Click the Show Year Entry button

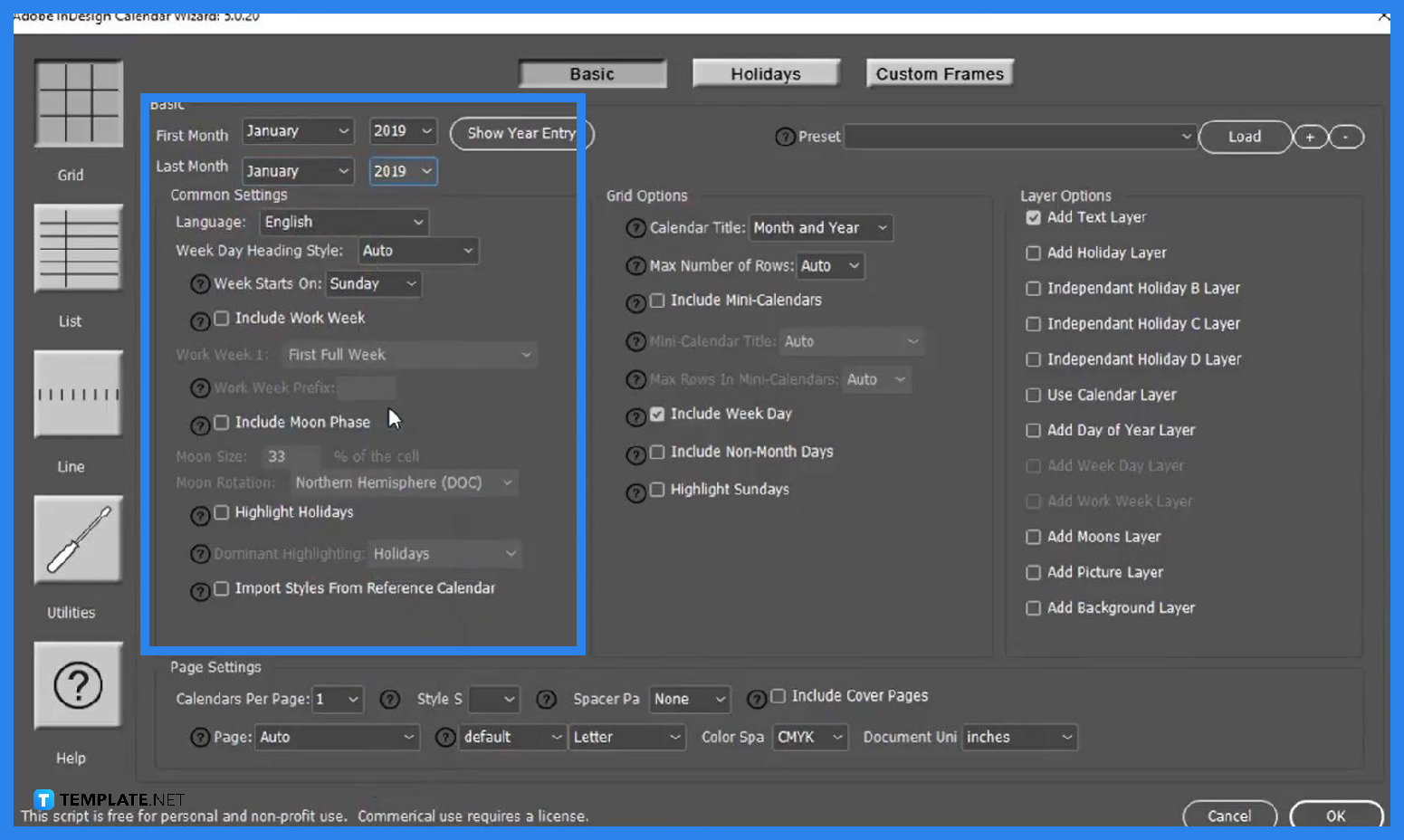tap(521, 133)
